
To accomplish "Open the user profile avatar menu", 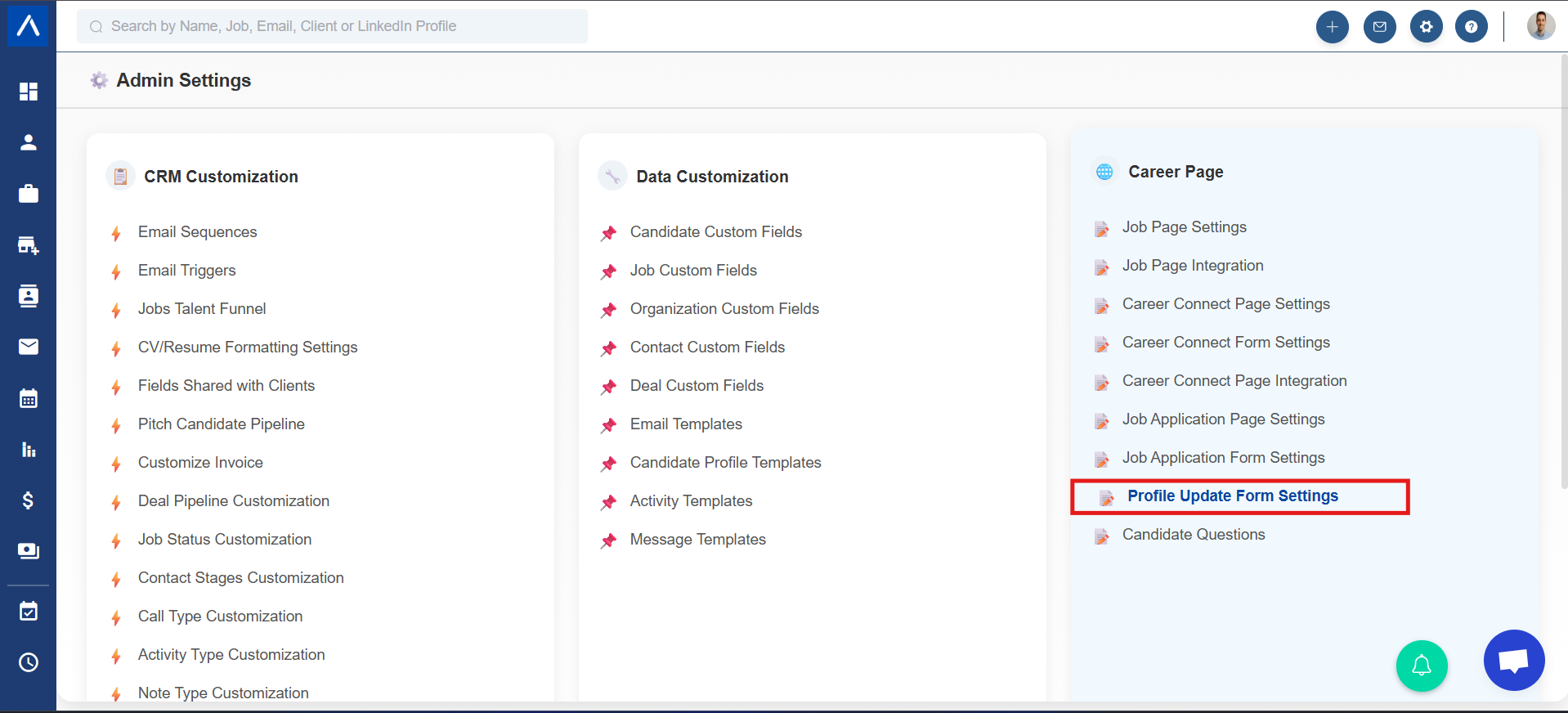I will [1540, 26].
